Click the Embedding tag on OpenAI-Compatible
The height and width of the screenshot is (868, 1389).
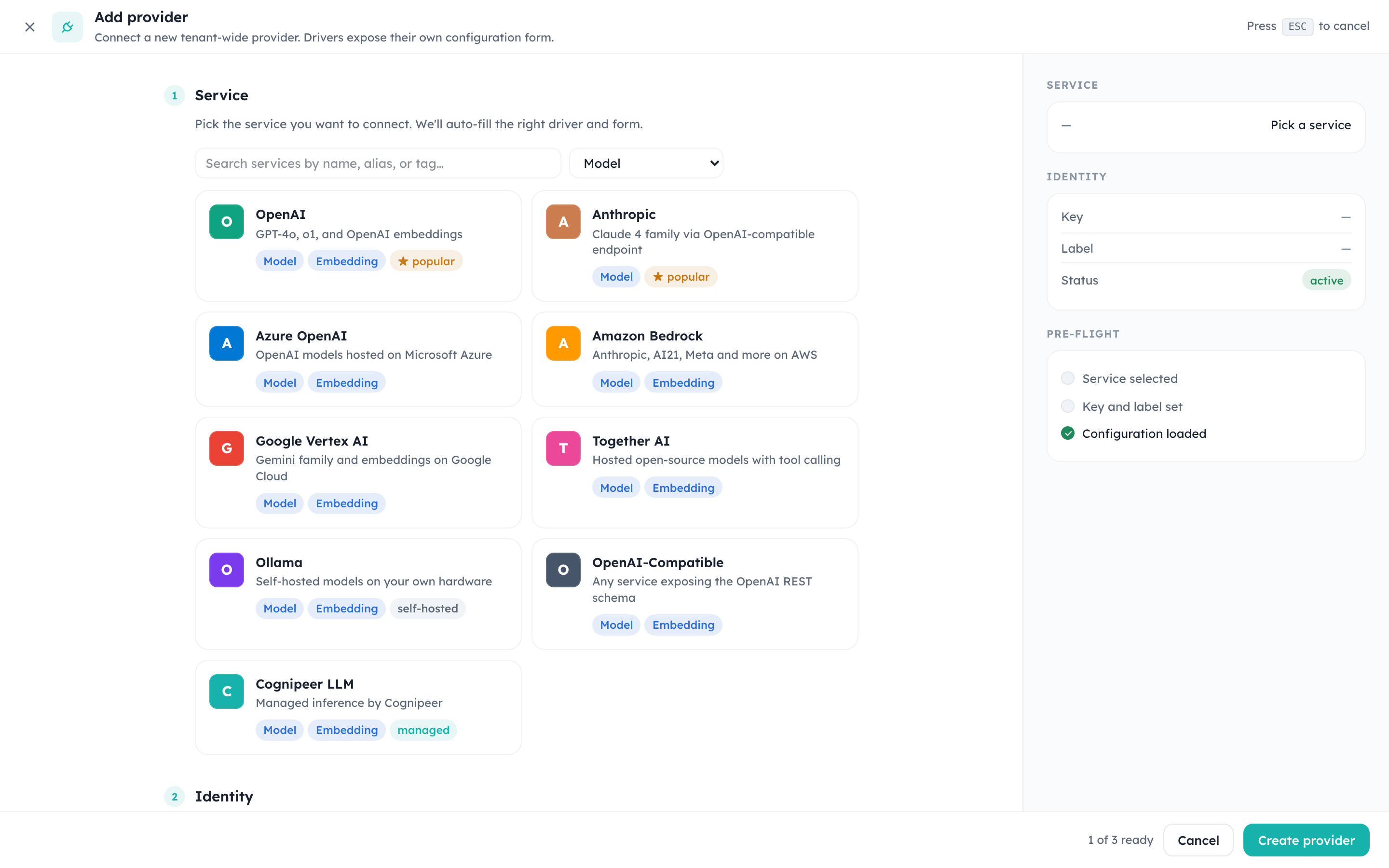coord(683,624)
